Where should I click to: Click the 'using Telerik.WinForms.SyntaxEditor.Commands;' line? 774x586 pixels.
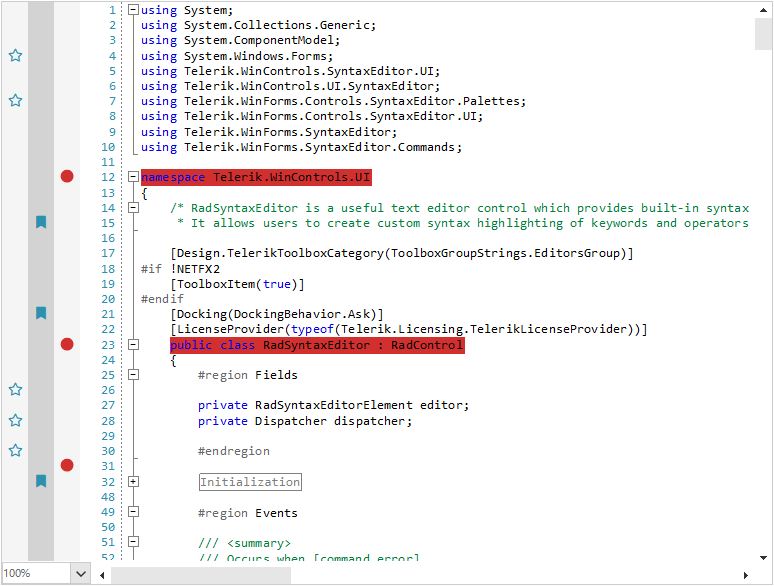[x=301, y=147]
